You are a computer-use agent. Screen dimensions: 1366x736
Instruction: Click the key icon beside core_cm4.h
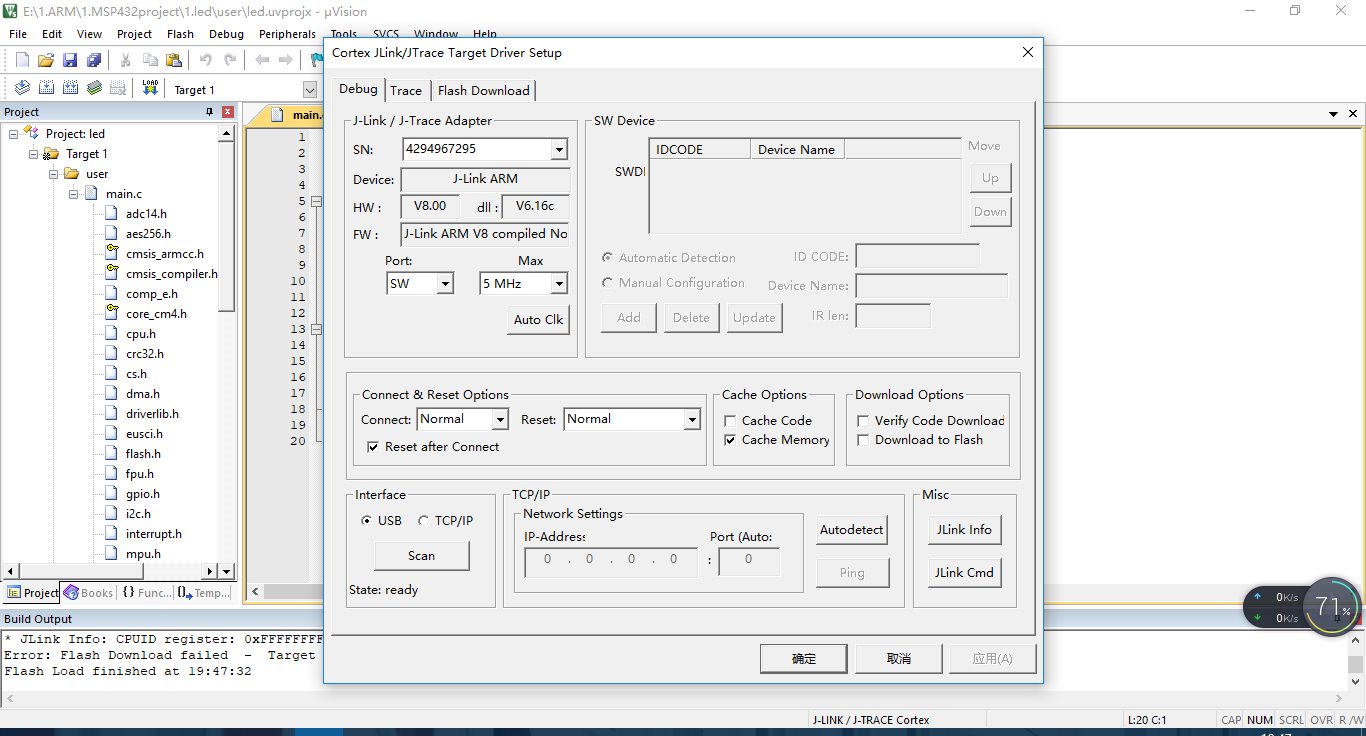(111, 314)
